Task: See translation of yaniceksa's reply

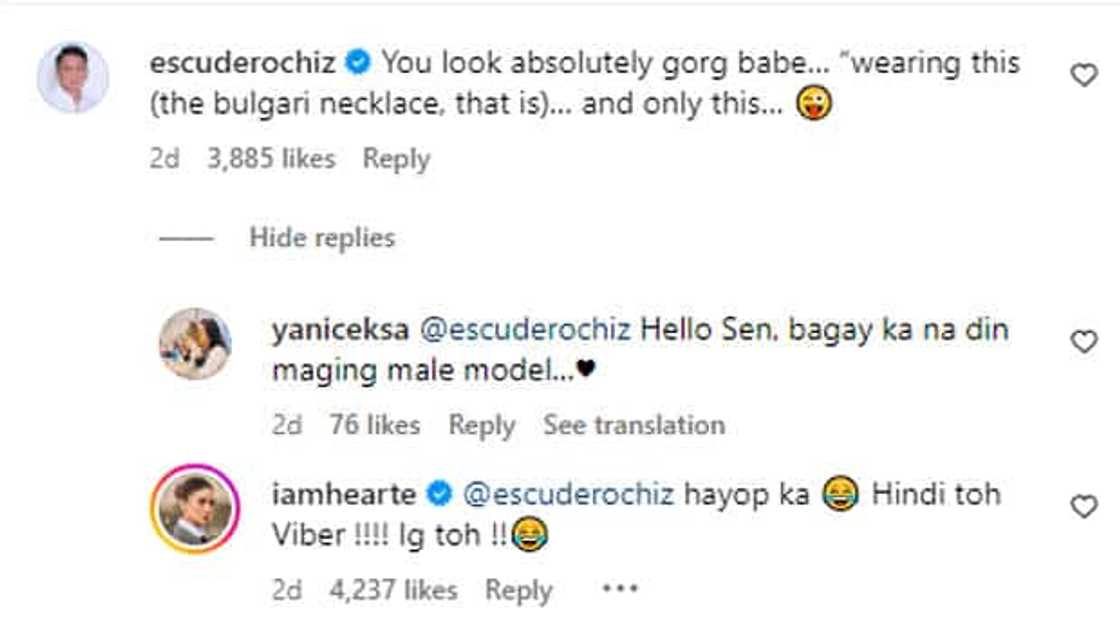Action: click(634, 425)
